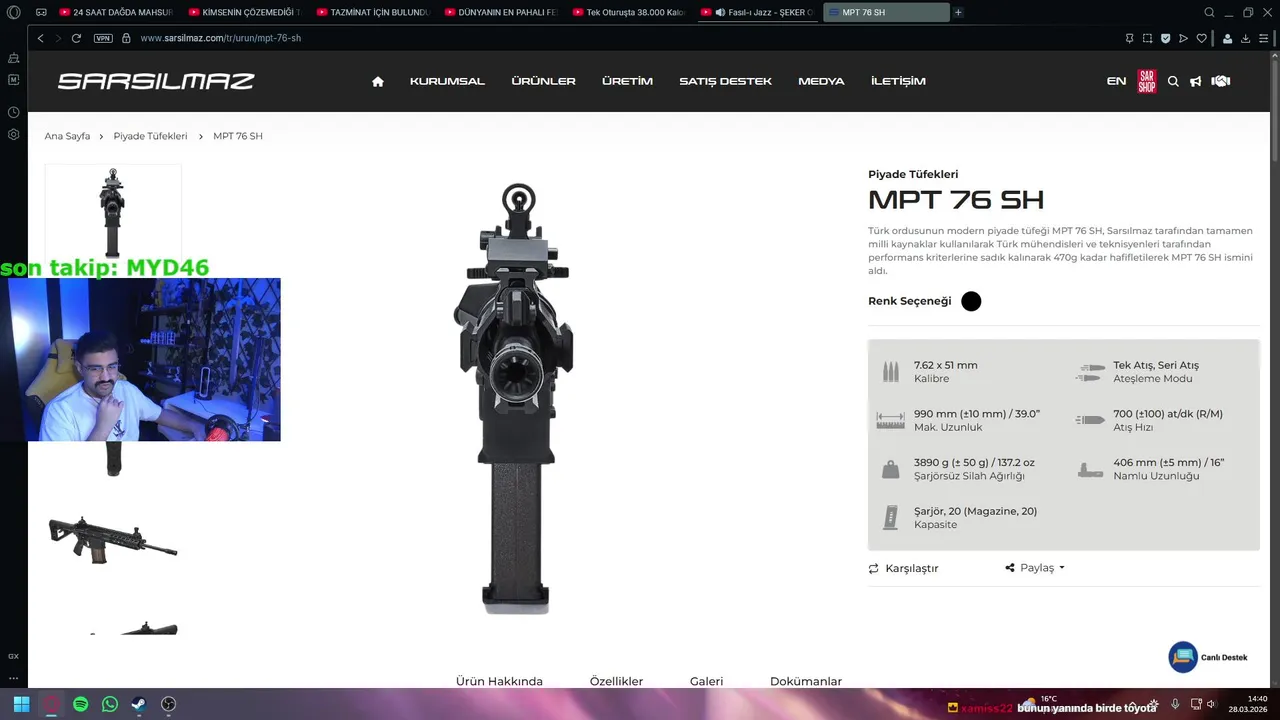The image size is (1280, 720).
Task: Open the Canlı Destek chat widget
Action: point(1209,657)
